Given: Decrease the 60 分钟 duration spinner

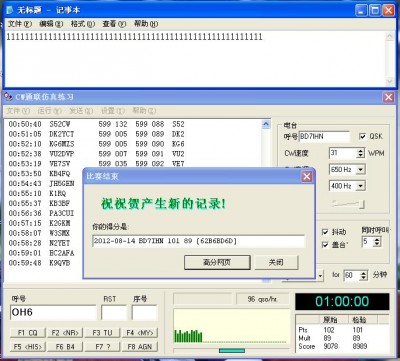Looking at the screenshot, I should coord(364,278).
